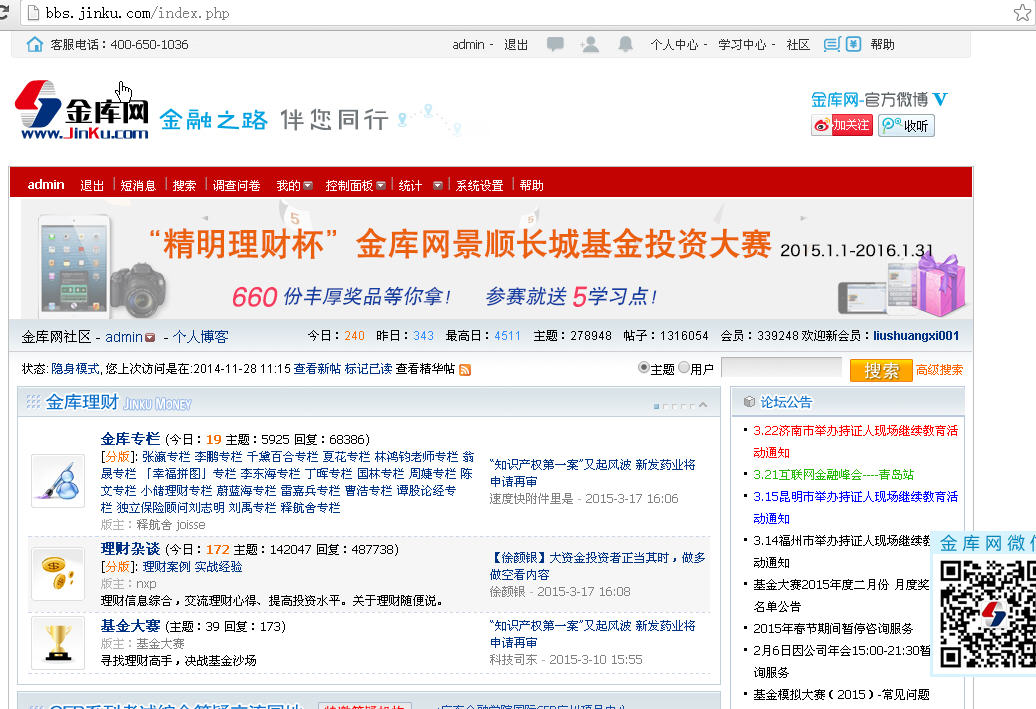
Task: Click the moderator name 释航舍
Action: [x=154, y=525]
